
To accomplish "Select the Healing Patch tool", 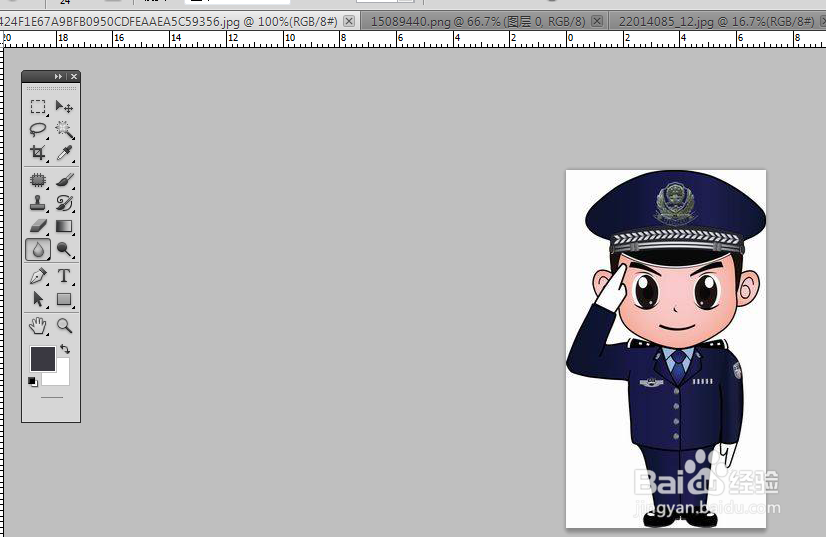I will click(38, 180).
